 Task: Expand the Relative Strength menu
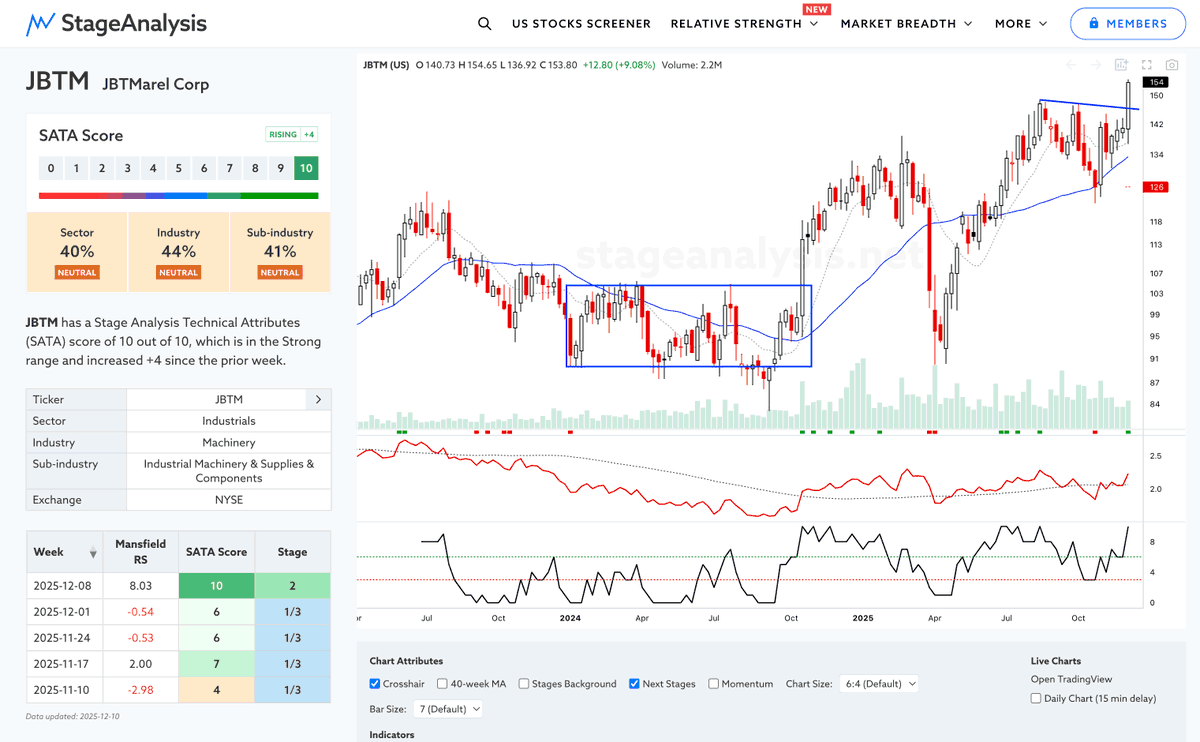[744, 23]
